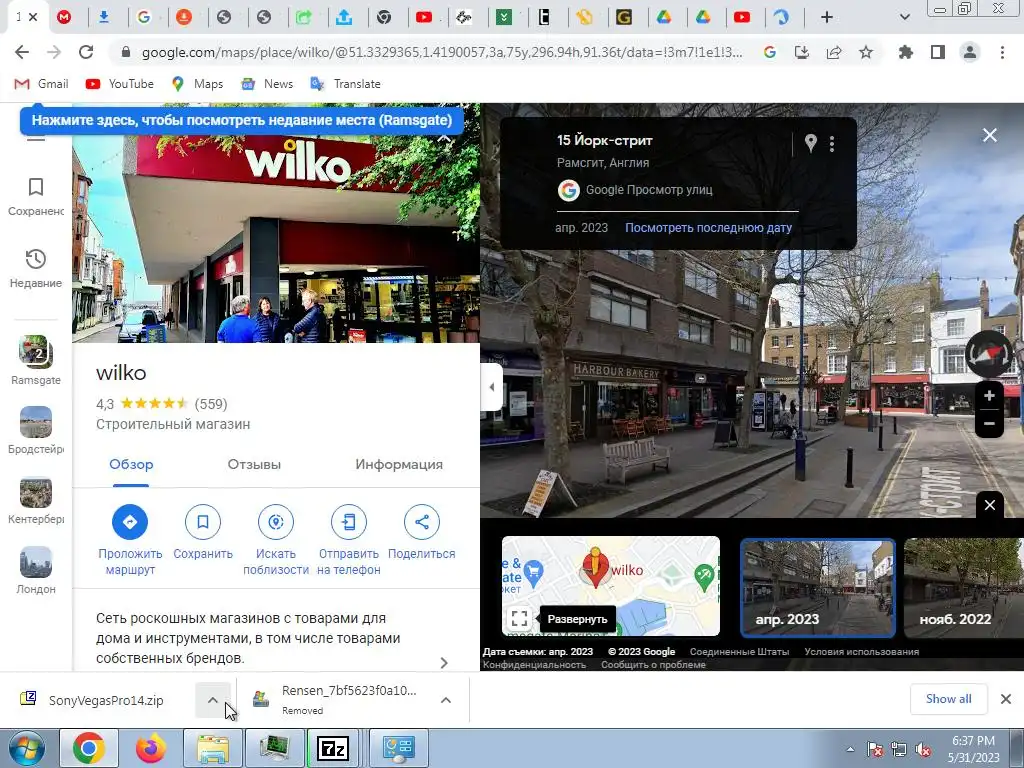Click wilko marker on minimap
1024x768 pixels.
click(596, 567)
